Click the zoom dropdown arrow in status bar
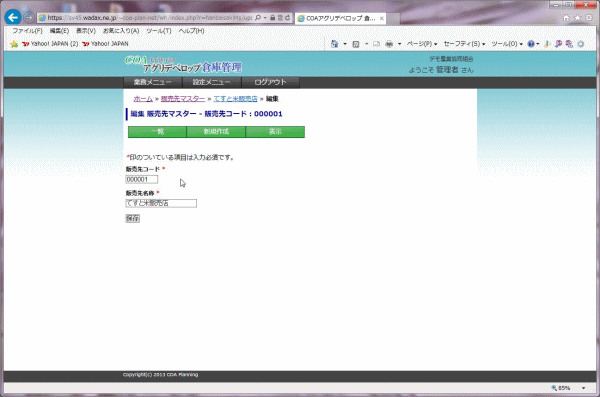Image resolution: width=600 pixels, height=397 pixels. pyautogui.click(x=584, y=388)
